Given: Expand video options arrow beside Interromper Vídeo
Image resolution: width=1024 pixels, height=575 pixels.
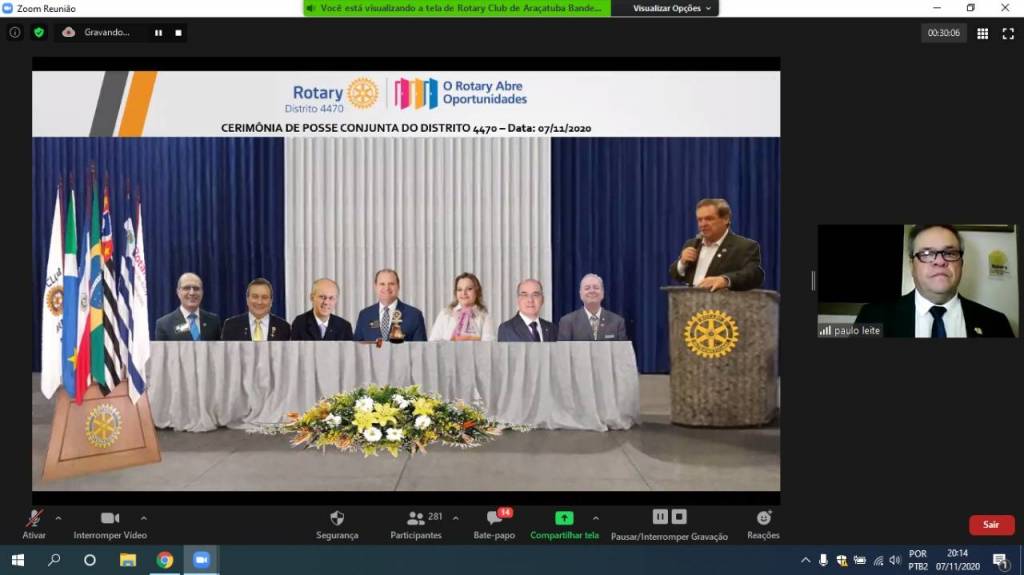Looking at the screenshot, I should coord(143,518).
